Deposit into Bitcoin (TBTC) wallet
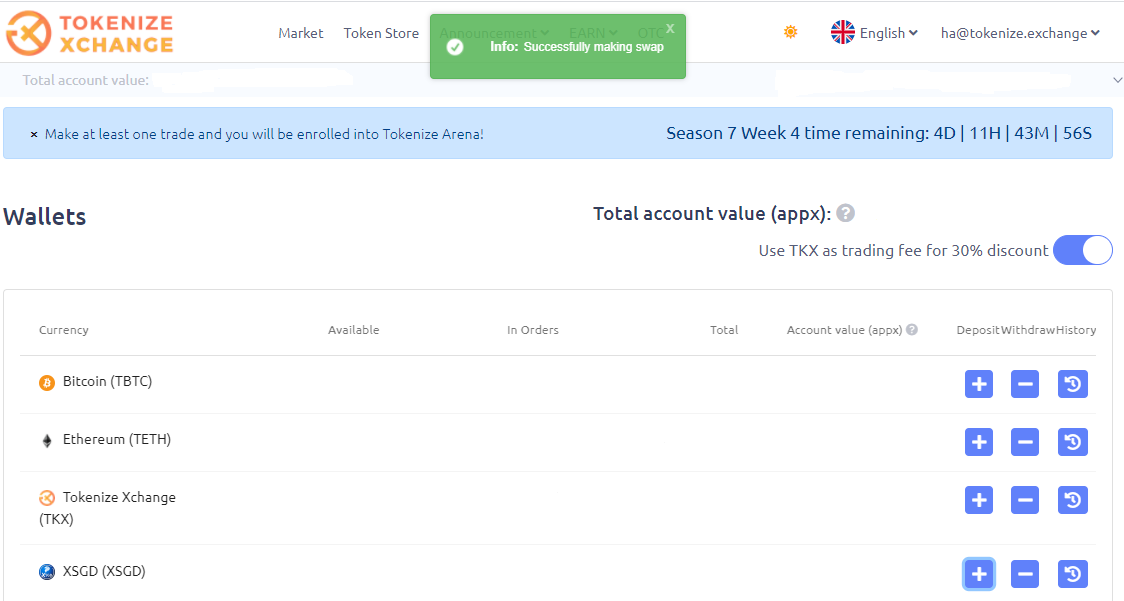 click(978, 384)
